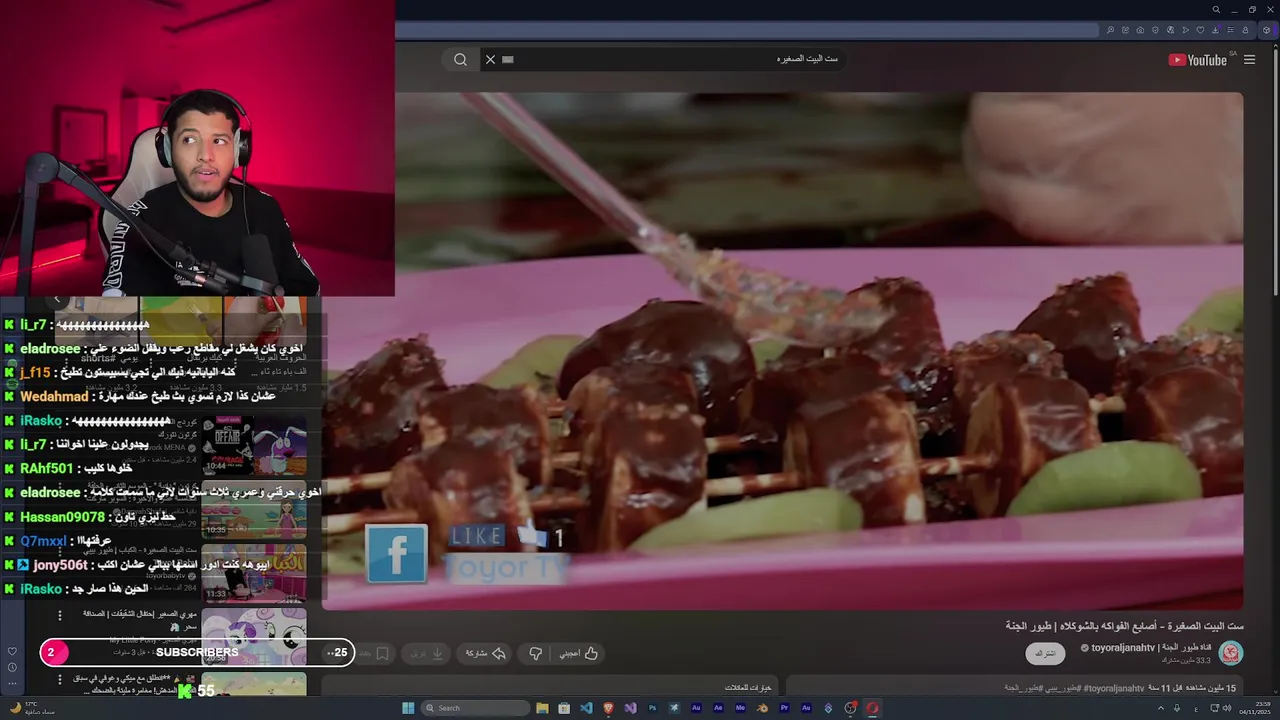Launch After Effects from the taskbar
The image size is (1280, 720).
point(718,708)
